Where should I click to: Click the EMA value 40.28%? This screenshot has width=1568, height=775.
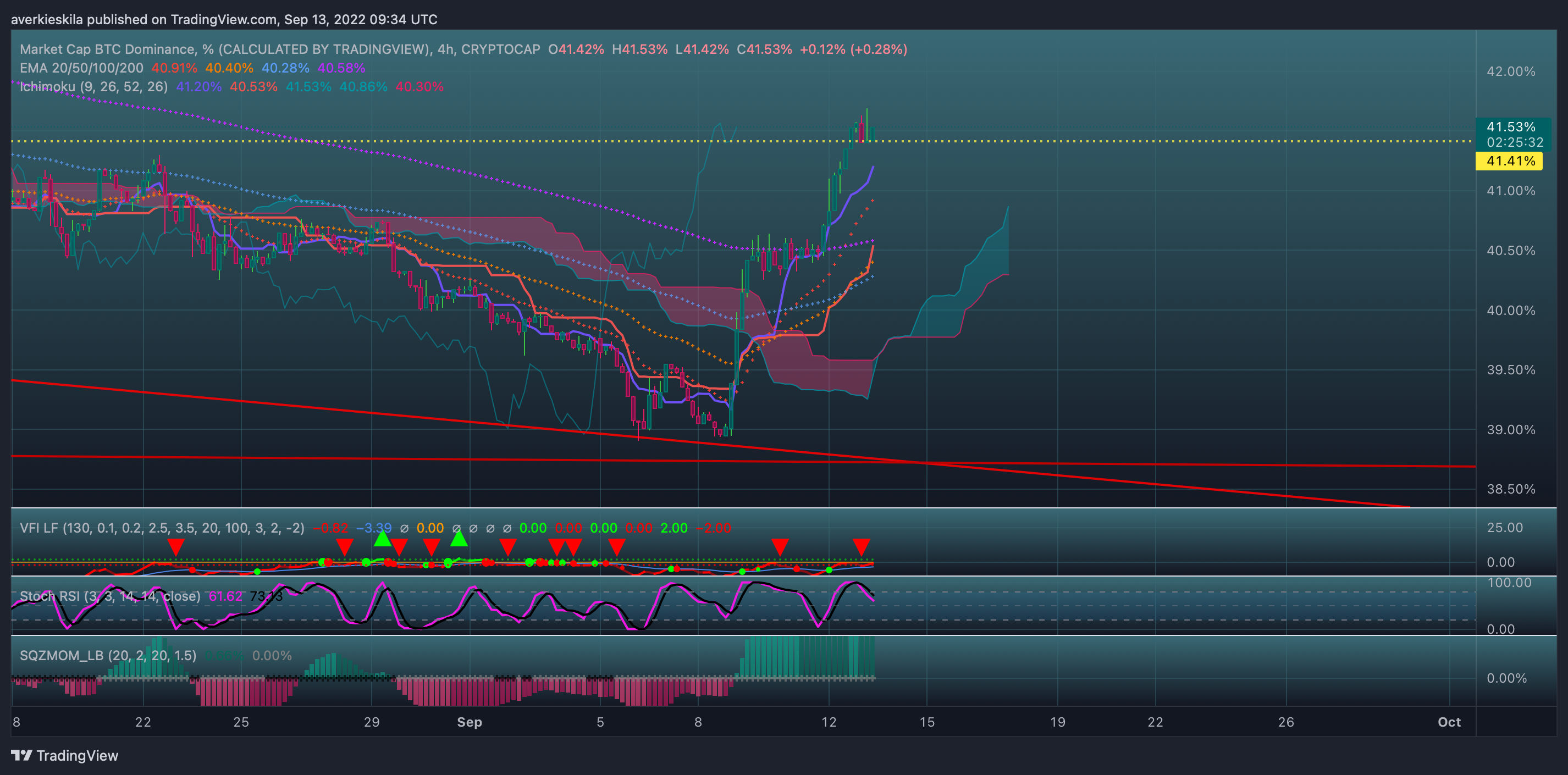pos(285,68)
